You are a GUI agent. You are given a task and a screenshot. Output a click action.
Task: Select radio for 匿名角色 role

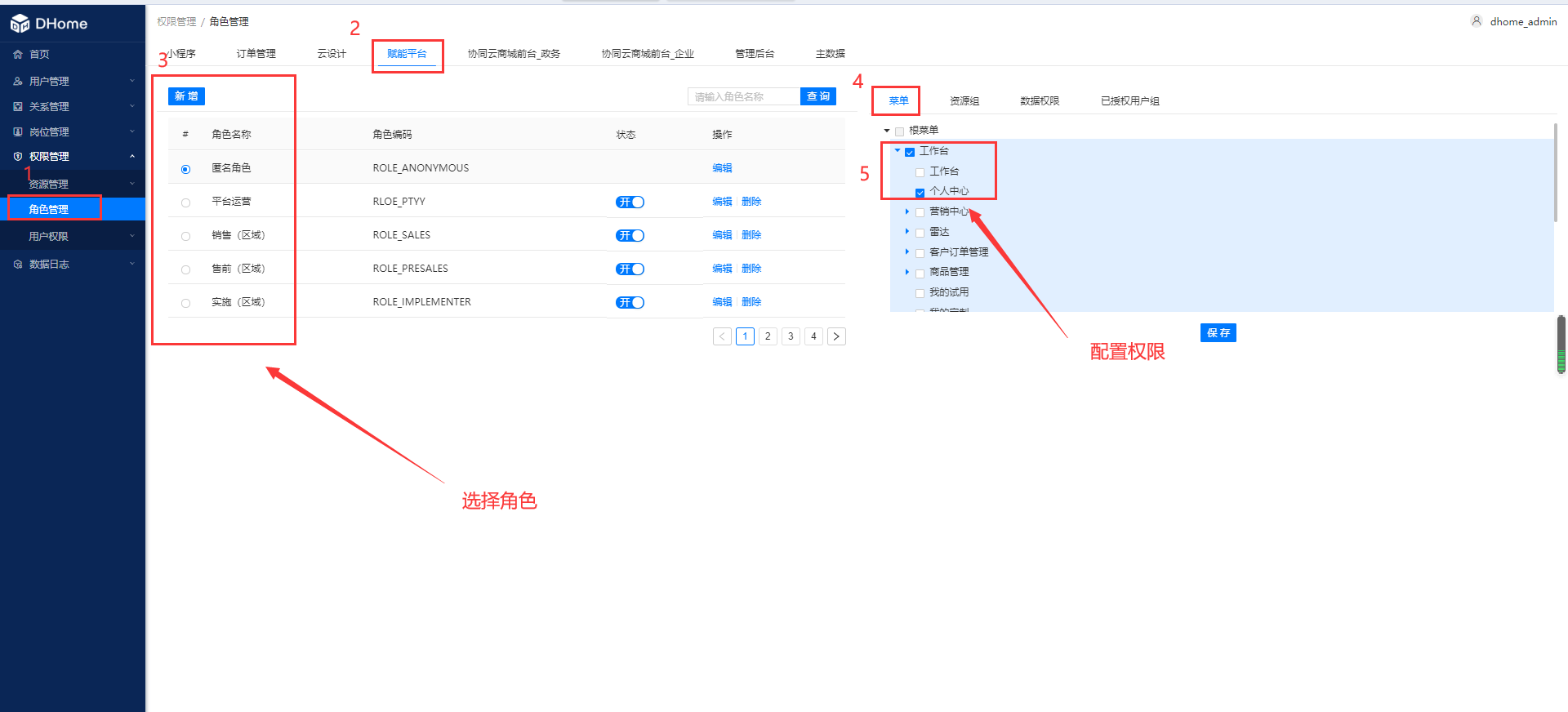coord(185,169)
